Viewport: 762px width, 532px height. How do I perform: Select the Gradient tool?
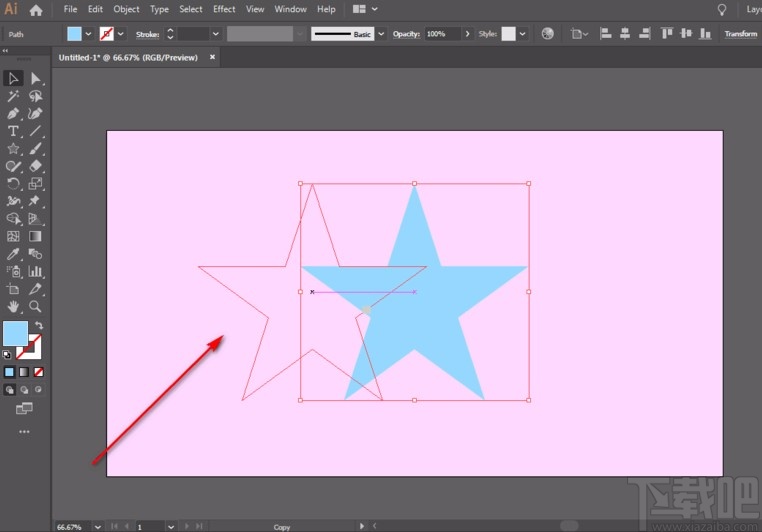(x=35, y=236)
